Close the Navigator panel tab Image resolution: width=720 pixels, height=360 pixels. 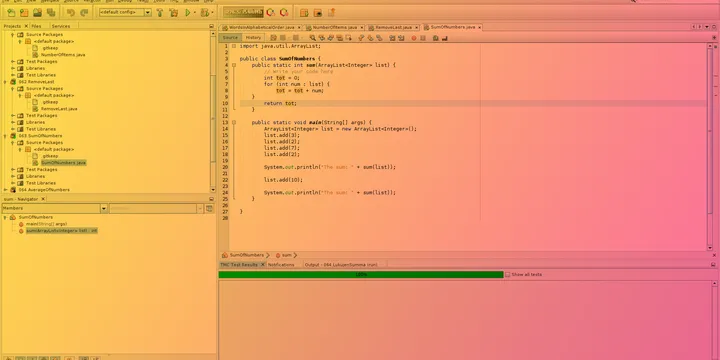pyautogui.click(x=43, y=199)
